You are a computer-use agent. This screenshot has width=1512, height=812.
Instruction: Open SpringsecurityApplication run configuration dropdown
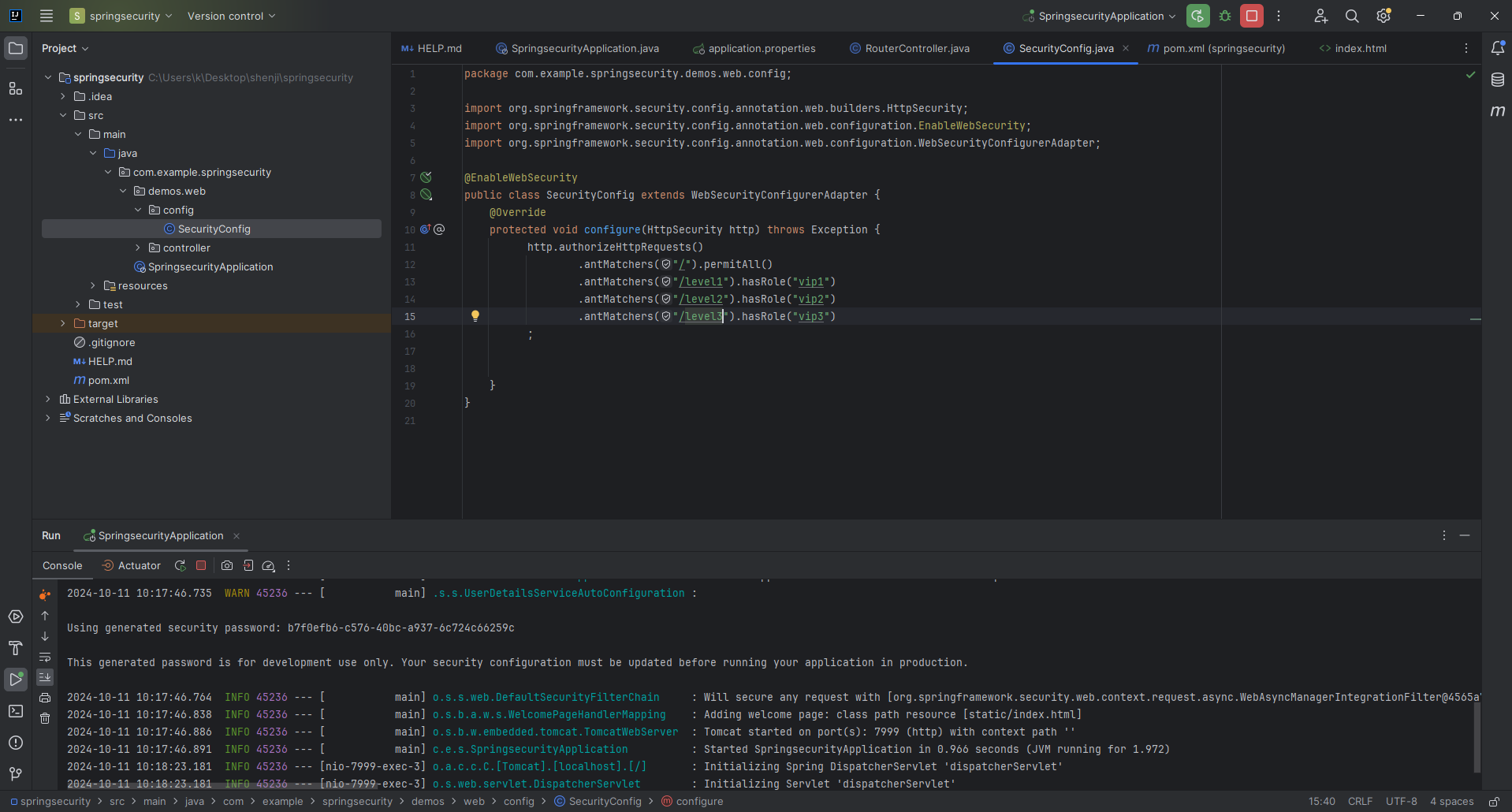click(x=1099, y=16)
